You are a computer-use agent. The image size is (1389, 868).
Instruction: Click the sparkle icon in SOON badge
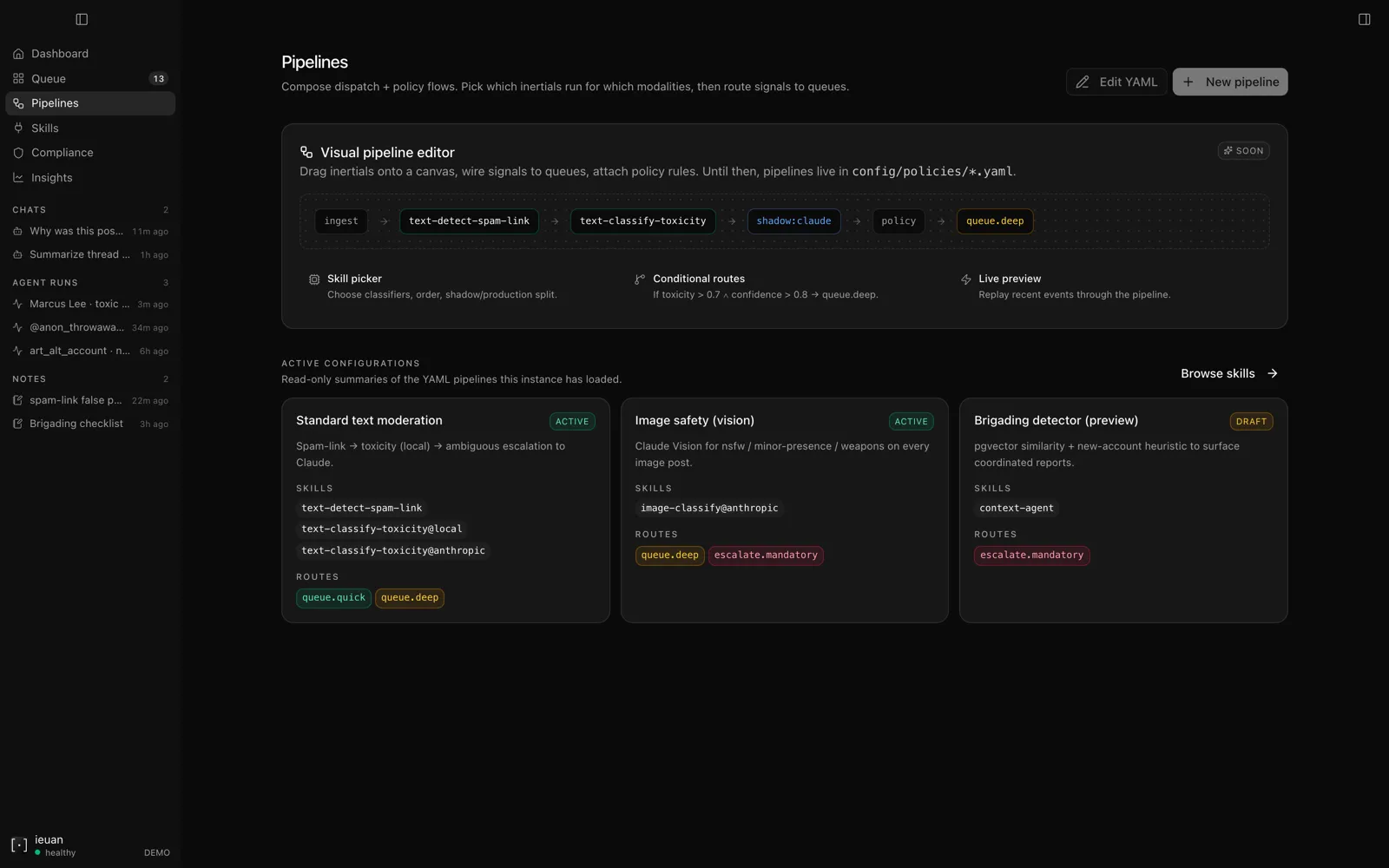click(x=1228, y=151)
